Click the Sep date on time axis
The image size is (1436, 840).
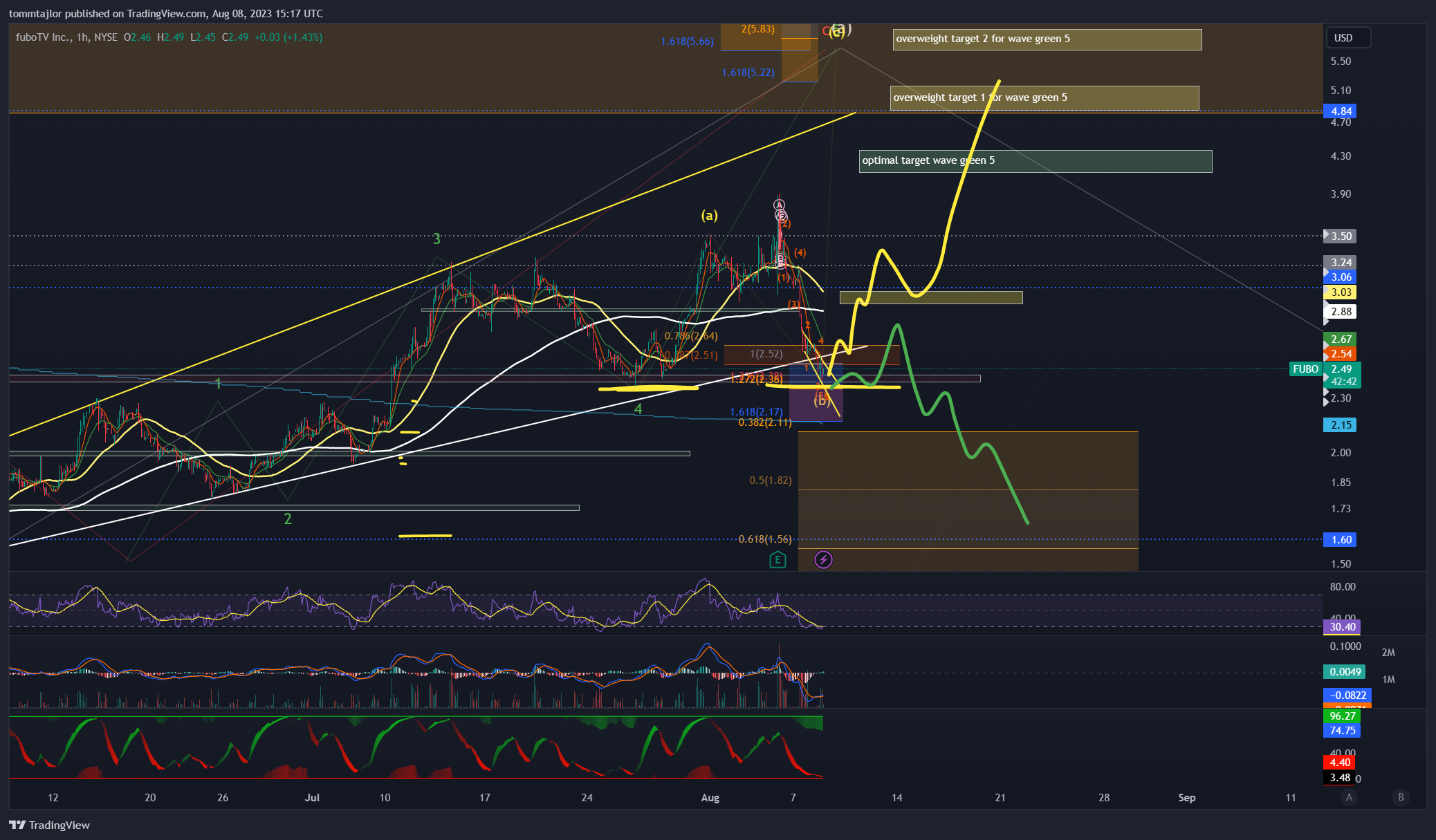(x=1187, y=798)
